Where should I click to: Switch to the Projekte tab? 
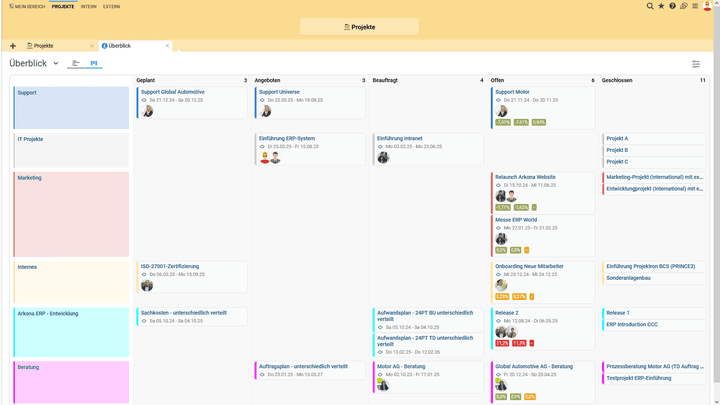tap(45, 46)
